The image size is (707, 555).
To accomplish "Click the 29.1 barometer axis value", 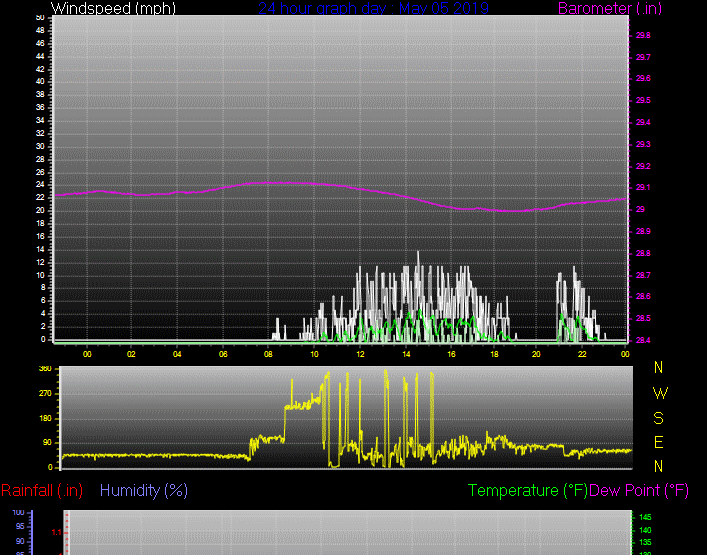I will [643, 188].
